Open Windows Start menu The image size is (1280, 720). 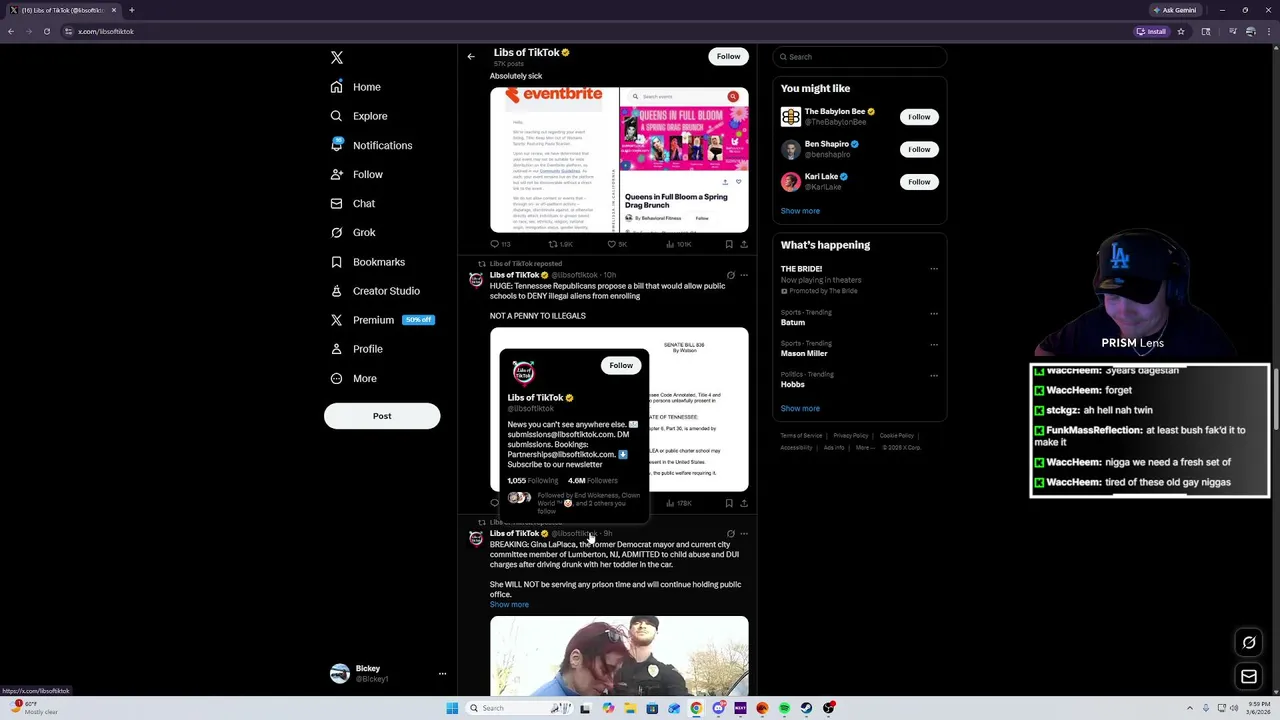click(452, 708)
